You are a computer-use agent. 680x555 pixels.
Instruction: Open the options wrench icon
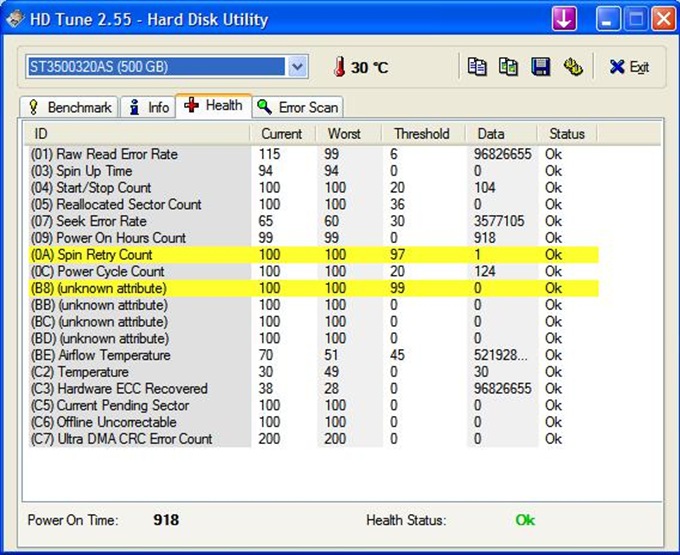click(572, 67)
